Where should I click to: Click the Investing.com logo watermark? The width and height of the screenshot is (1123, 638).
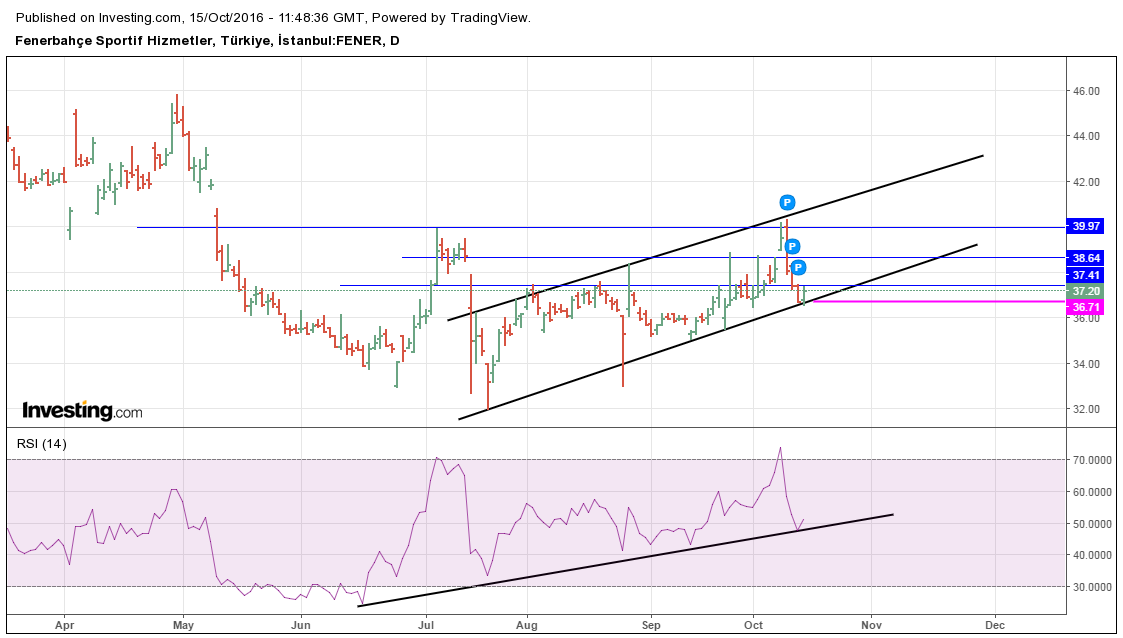82,411
